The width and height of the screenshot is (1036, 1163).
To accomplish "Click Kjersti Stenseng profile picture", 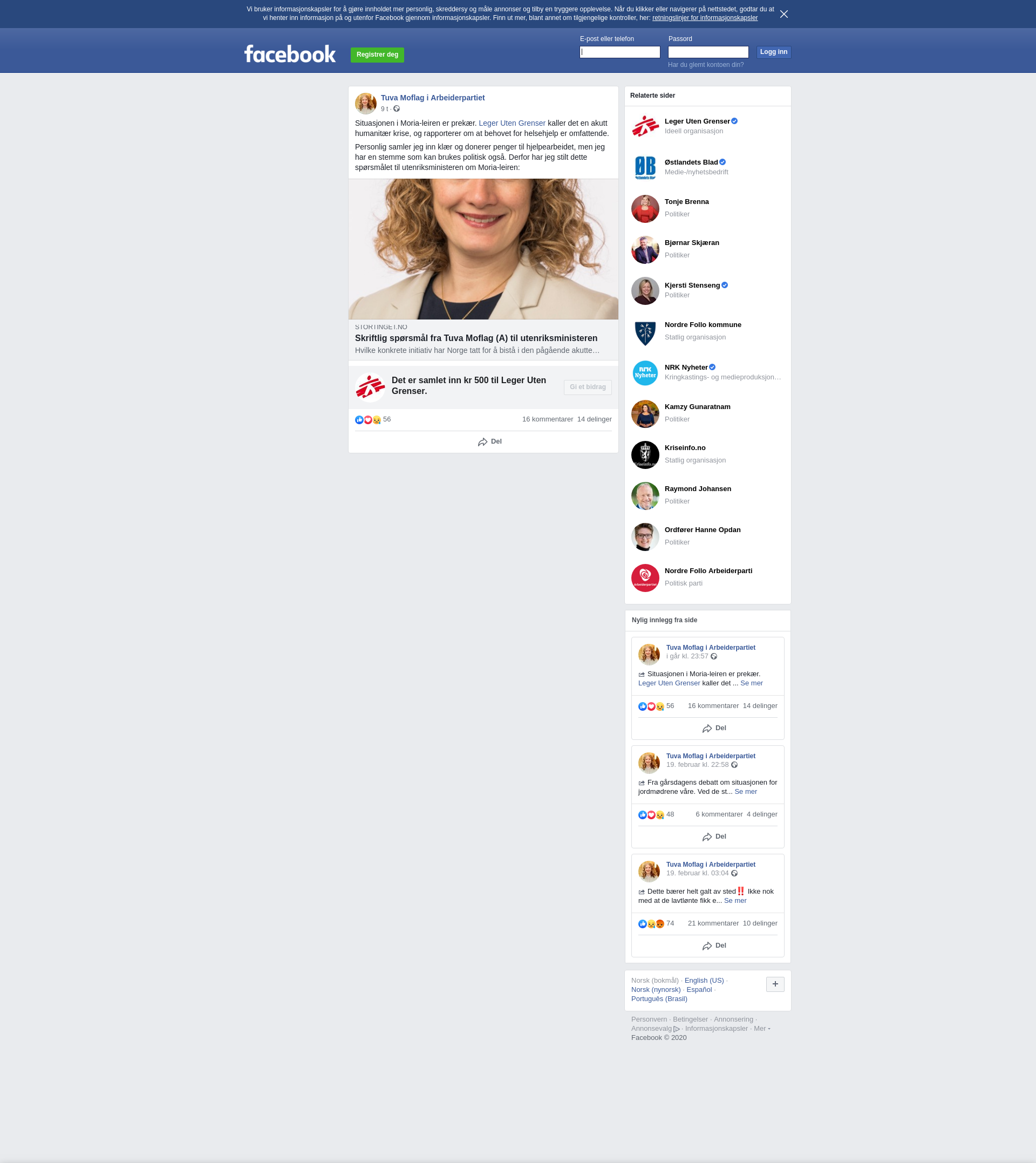I will coord(645,291).
